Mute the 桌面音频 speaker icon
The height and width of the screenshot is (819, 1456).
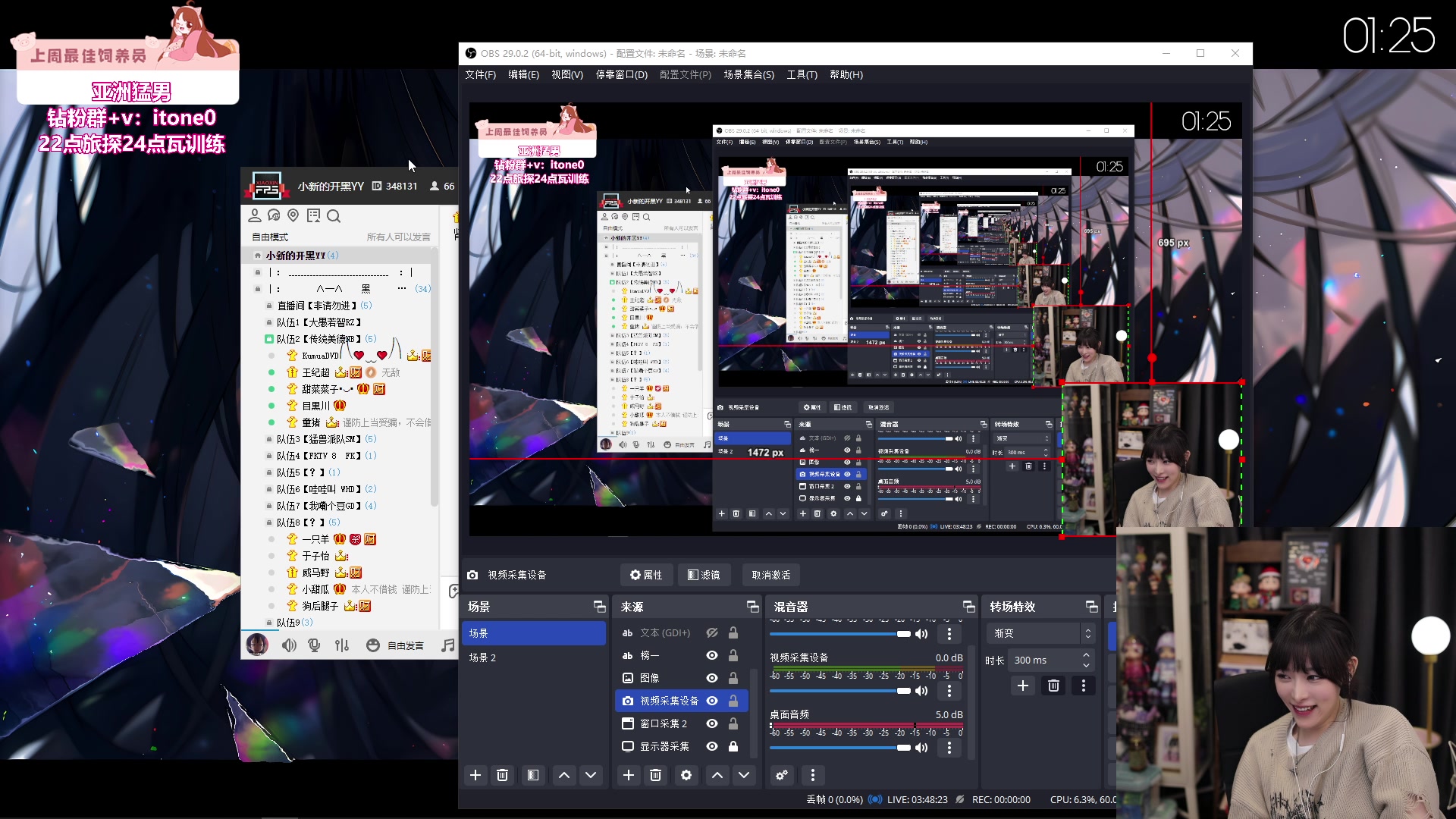pyautogui.click(x=921, y=748)
